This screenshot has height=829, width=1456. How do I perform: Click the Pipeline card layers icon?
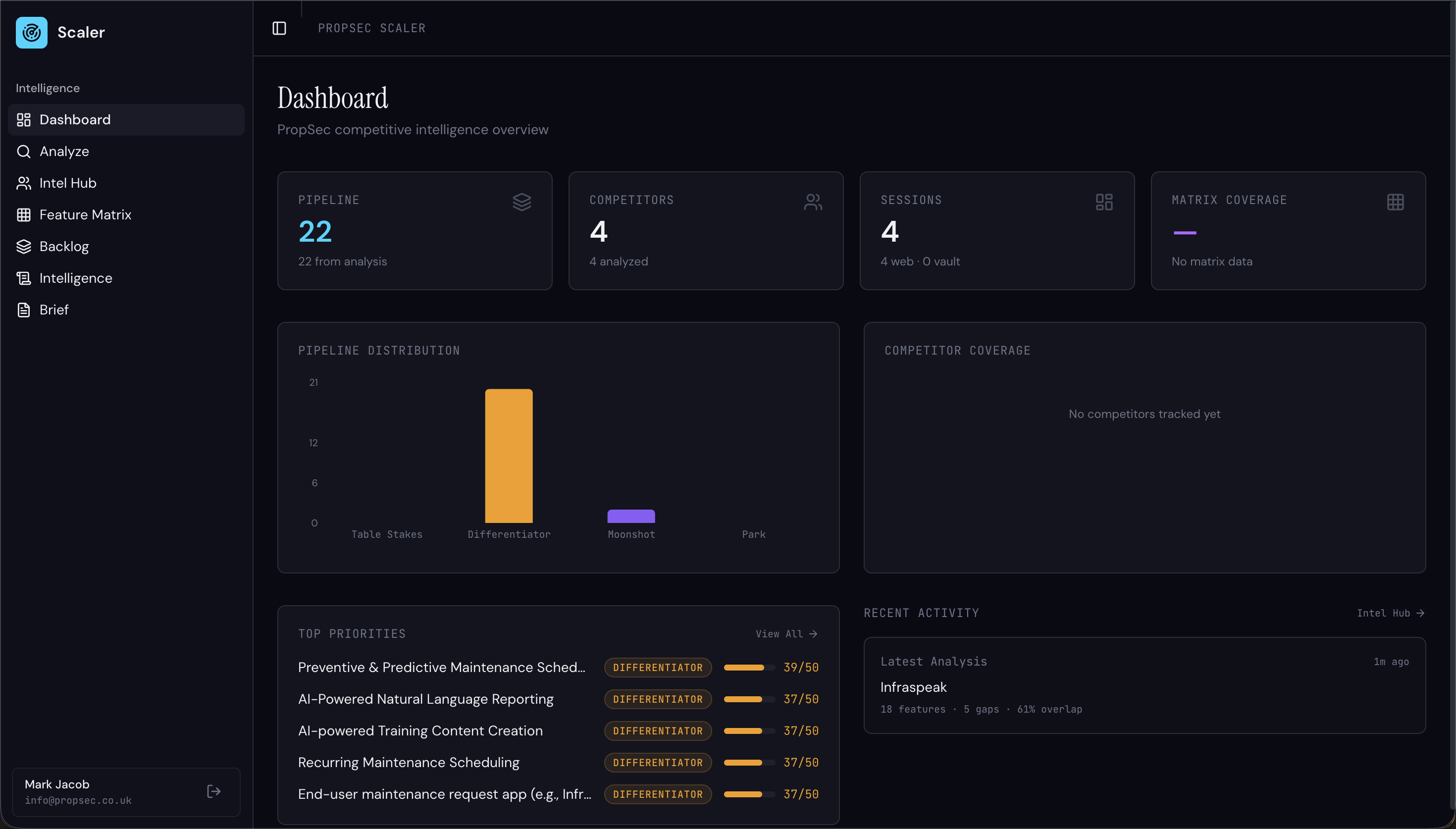[521, 202]
